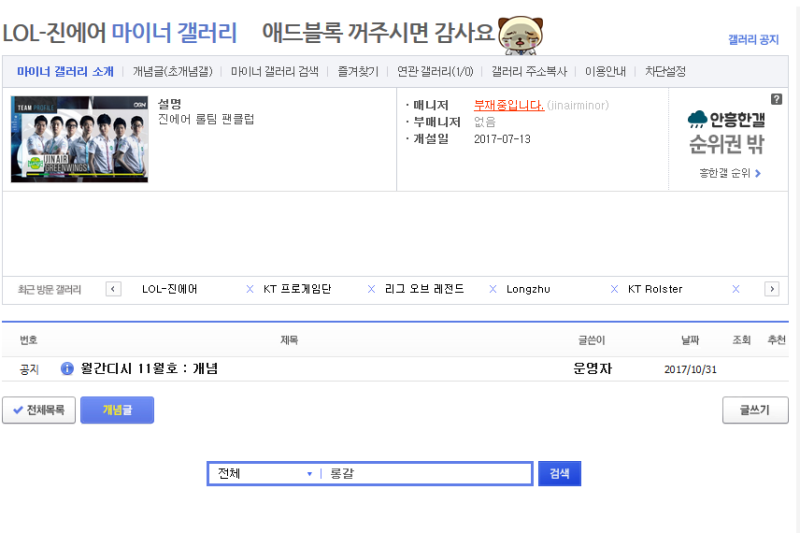The height and width of the screenshot is (533, 800).
Task: Open KT Rolster recent gallery
Action: (655, 289)
